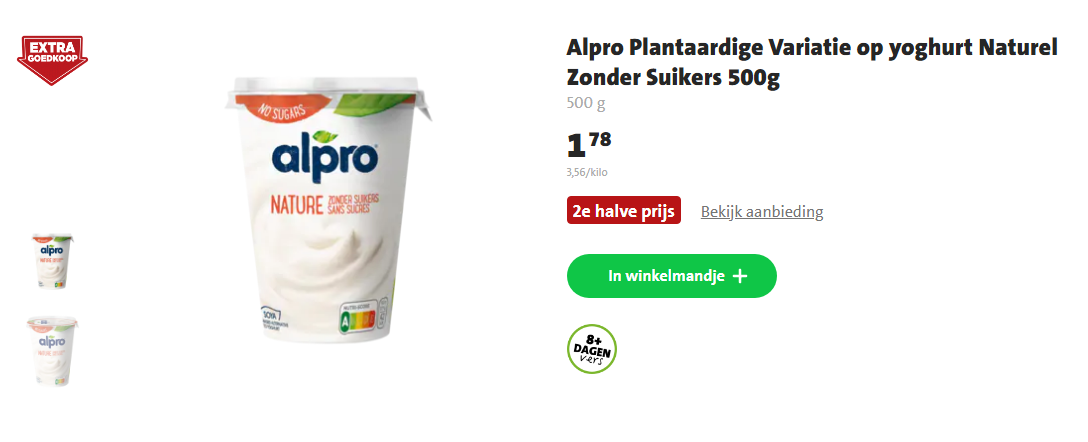
Task: Click the Alpro Plantaardige Variatie product title
Action: pos(812,63)
